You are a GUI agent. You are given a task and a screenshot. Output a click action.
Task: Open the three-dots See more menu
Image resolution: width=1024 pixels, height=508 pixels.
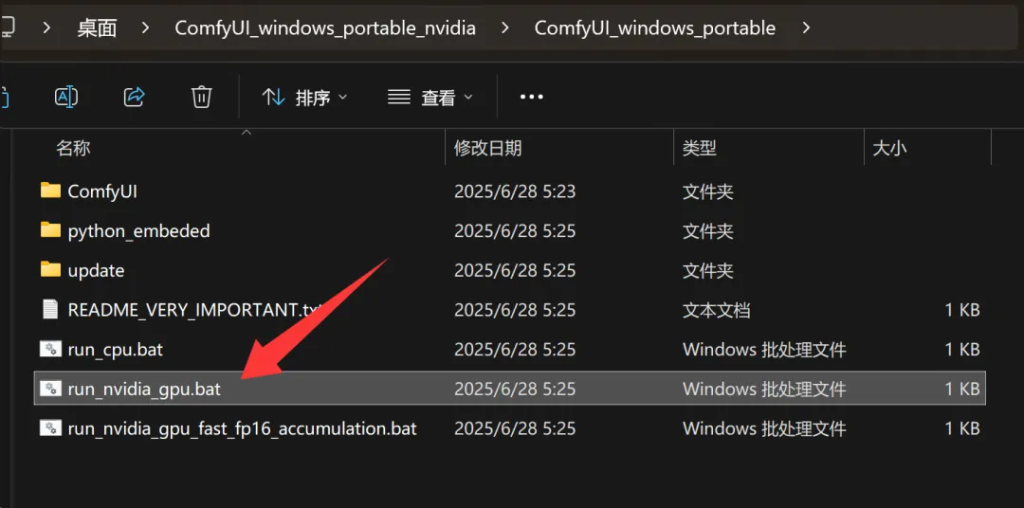(x=532, y=97)
